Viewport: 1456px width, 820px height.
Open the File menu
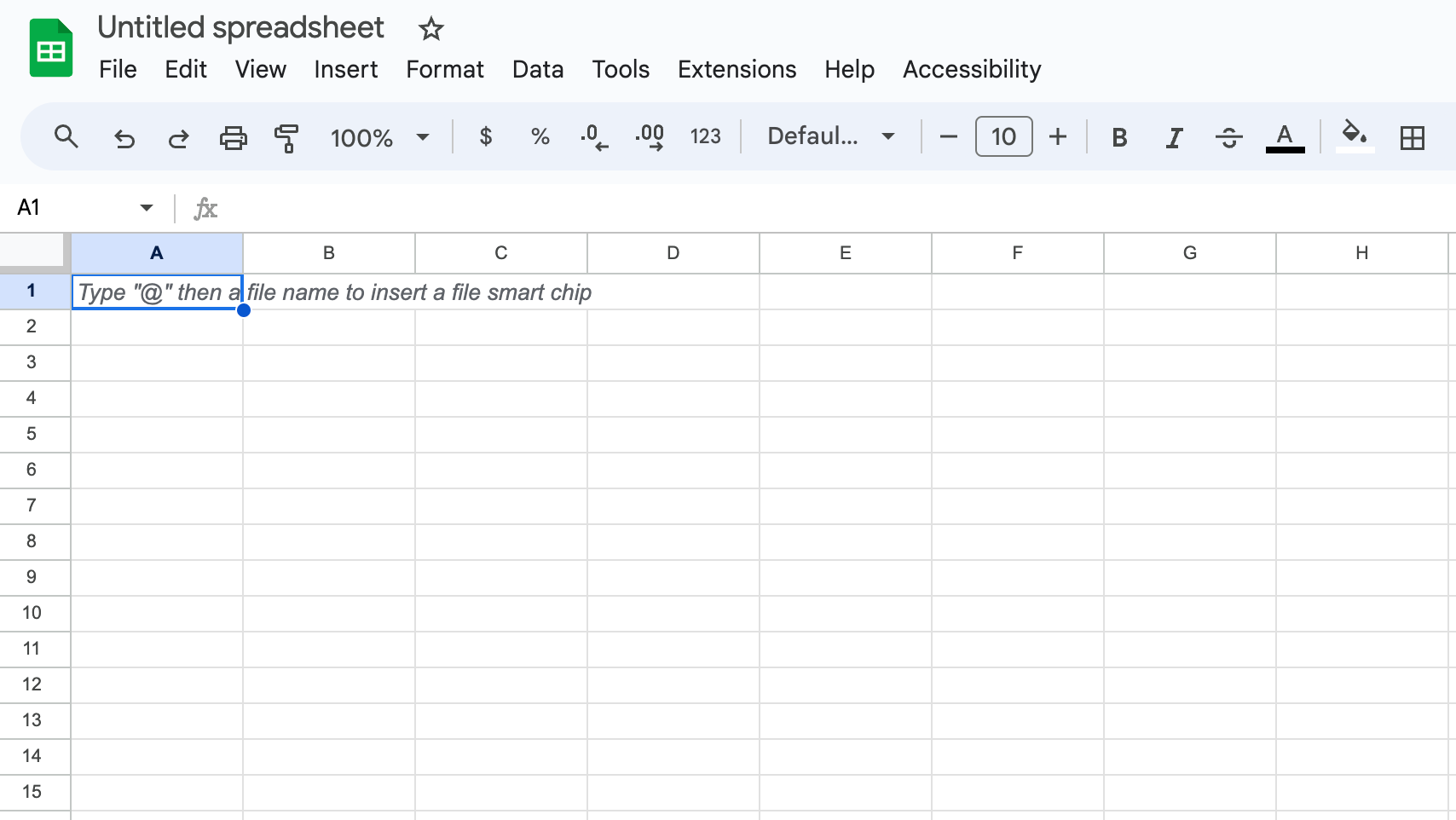tap(118, 69)
